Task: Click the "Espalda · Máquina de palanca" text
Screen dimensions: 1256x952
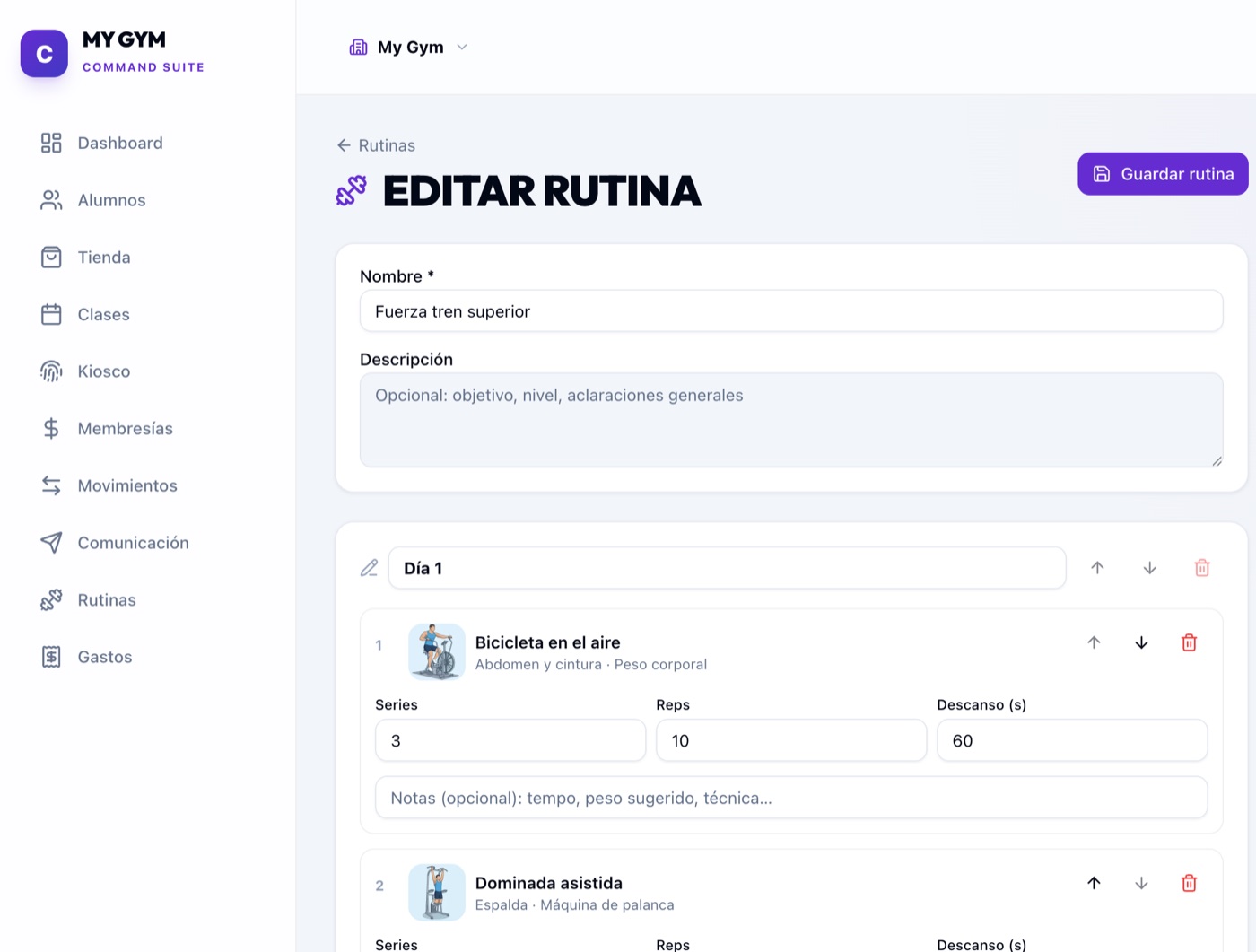Action: point(575,905)
